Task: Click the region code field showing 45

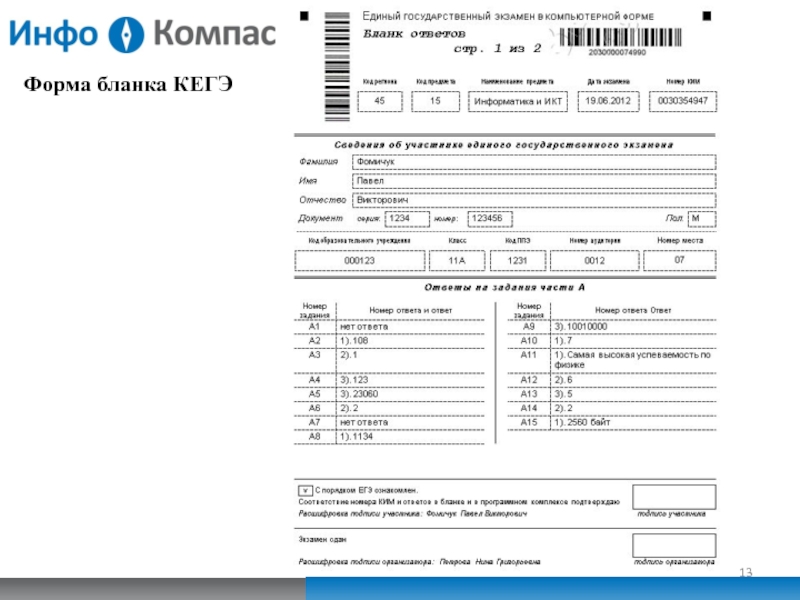Action: [x=380, y=101]
